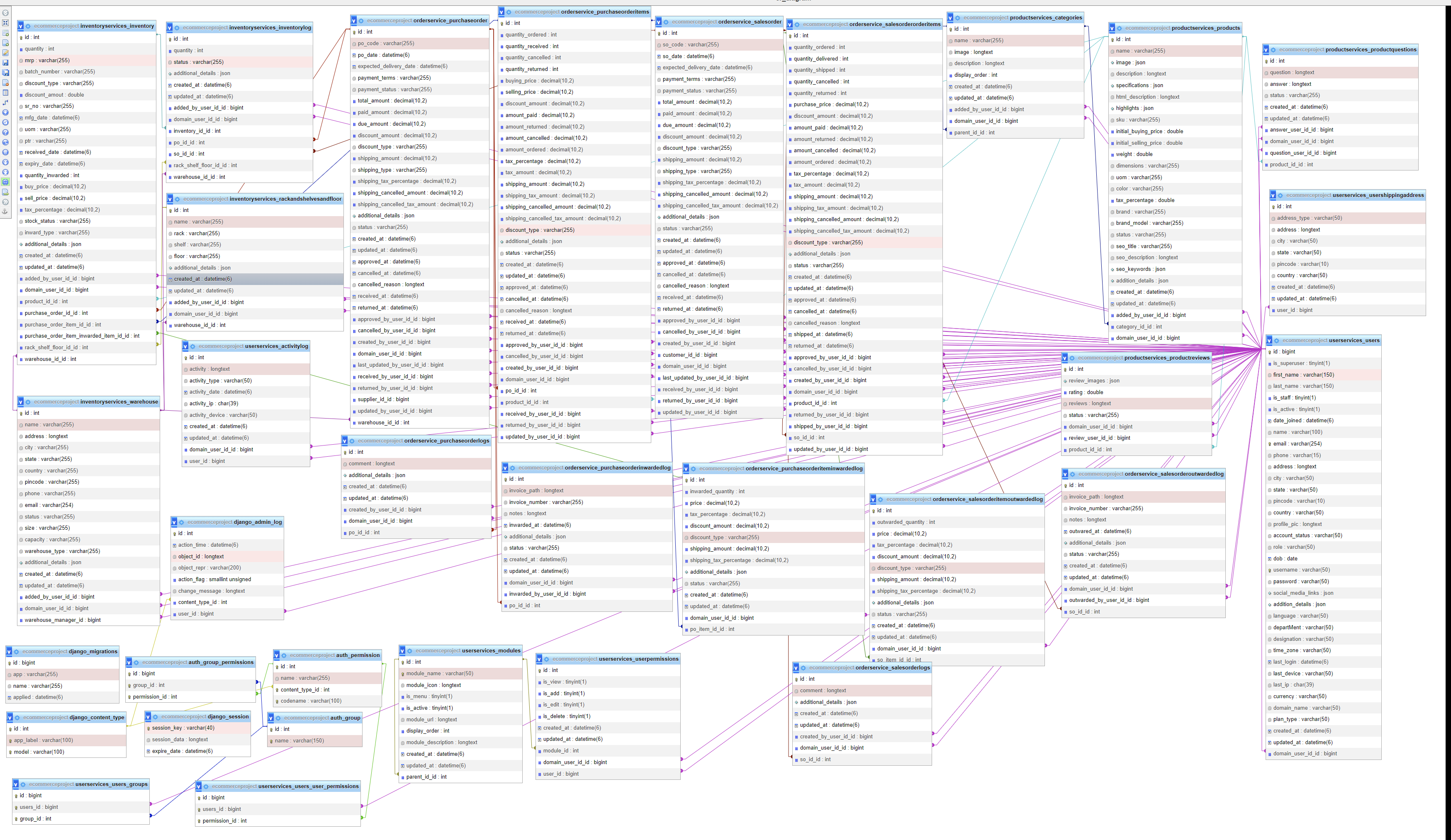Image resolution: width=1451 pixels, height=840 pixels.
Task: Toggle small/big all tables
Action: pyautogui.click(x=5, y=162)
